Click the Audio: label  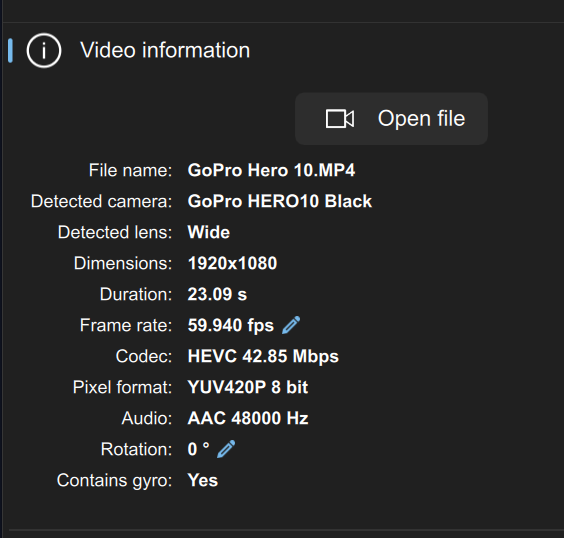click(147, 418)
